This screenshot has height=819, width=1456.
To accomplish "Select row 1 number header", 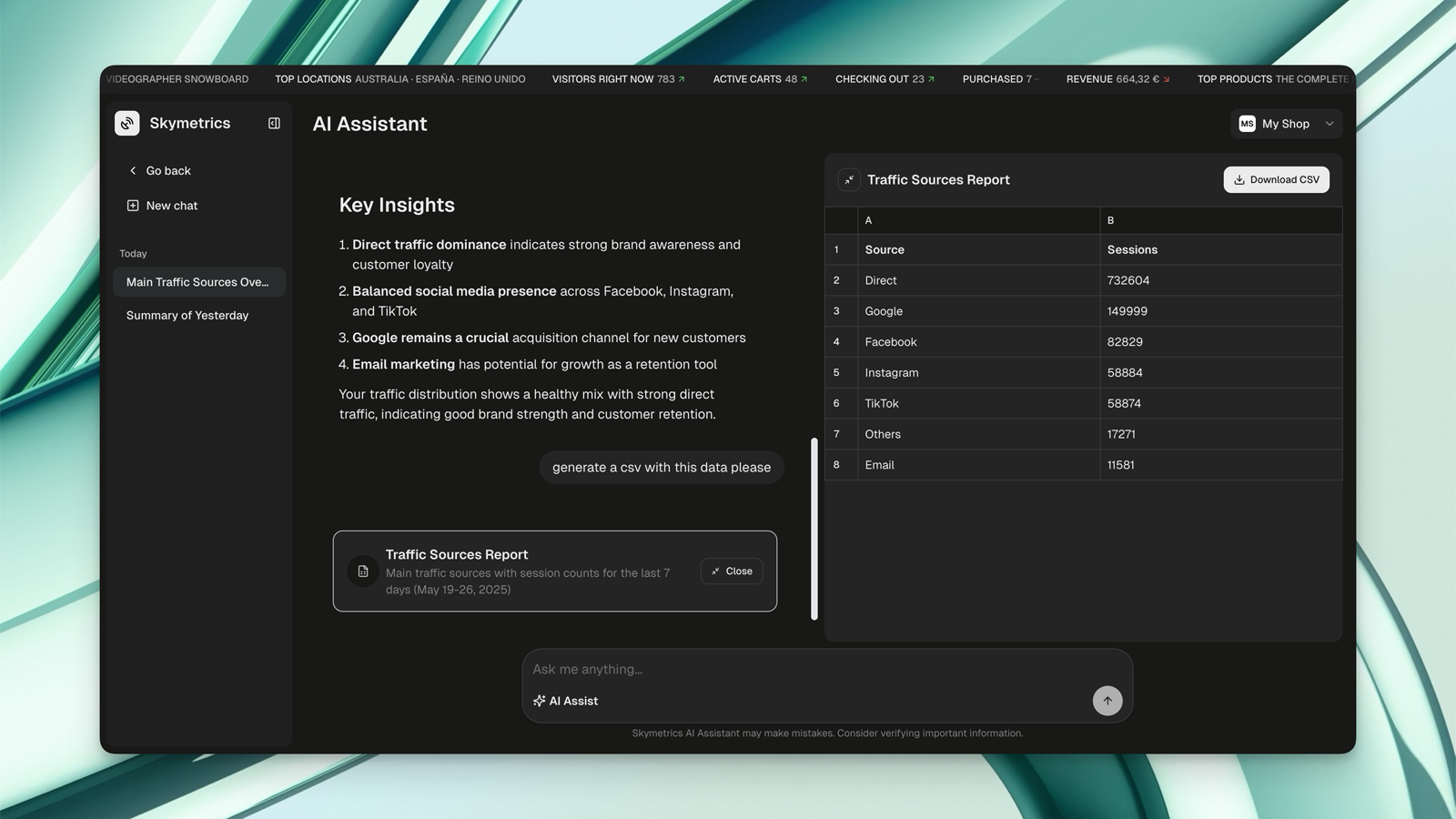I will pyautogui.click(x=841, y=249).
